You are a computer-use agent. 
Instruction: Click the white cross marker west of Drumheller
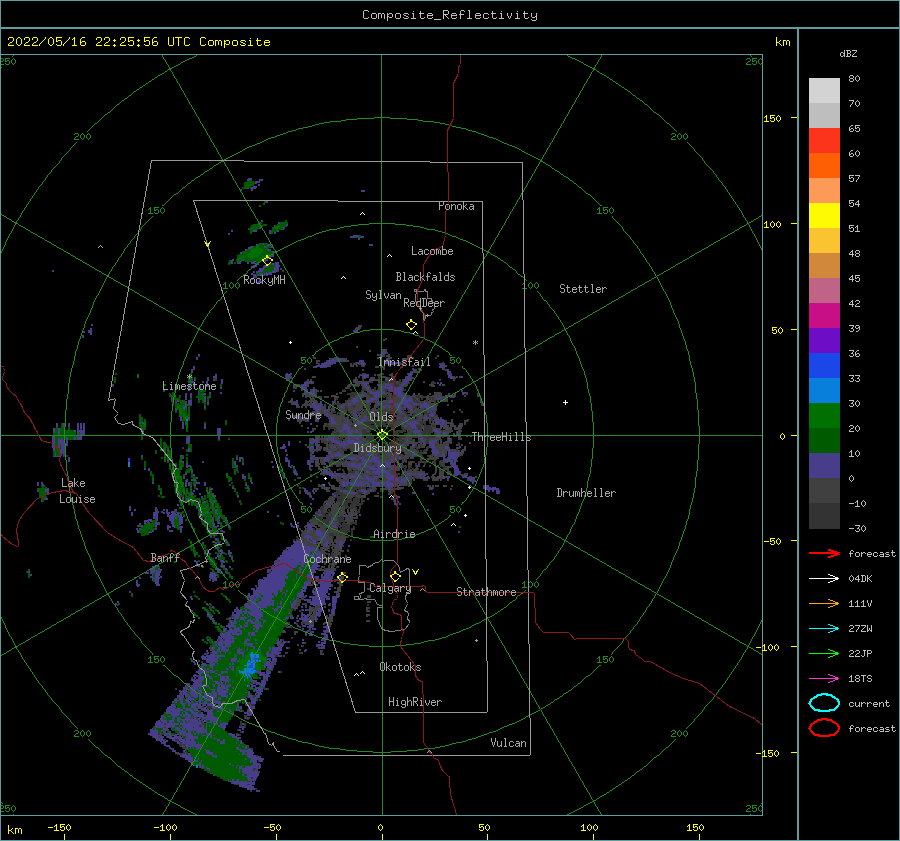tap(565, 402)
